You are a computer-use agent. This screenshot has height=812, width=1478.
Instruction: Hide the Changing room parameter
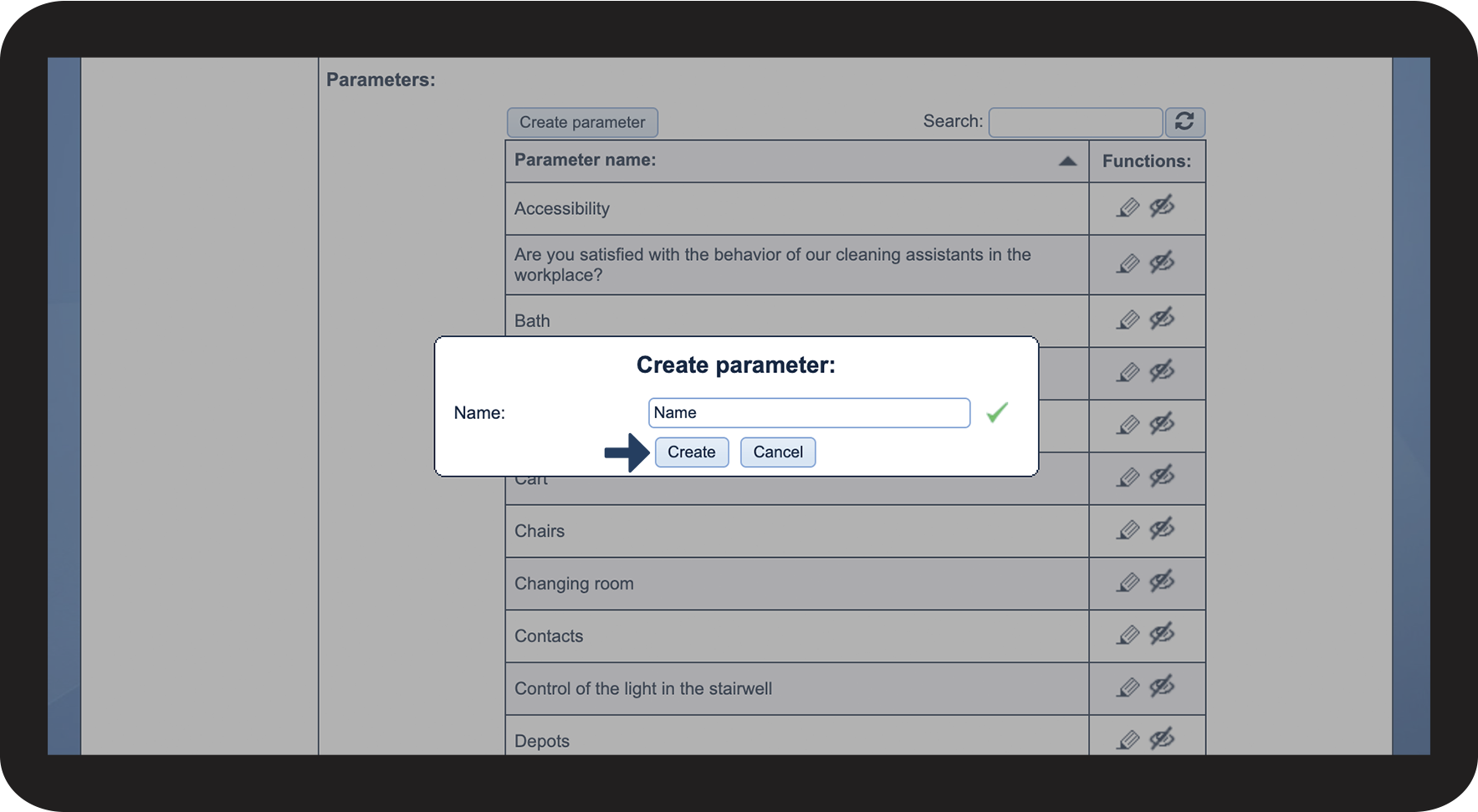[1162, 581]
